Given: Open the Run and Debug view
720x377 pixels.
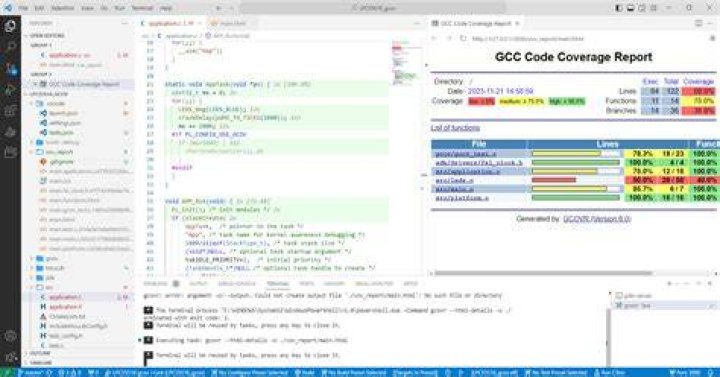Looking at the screenshot, I should tap(10, 90).
